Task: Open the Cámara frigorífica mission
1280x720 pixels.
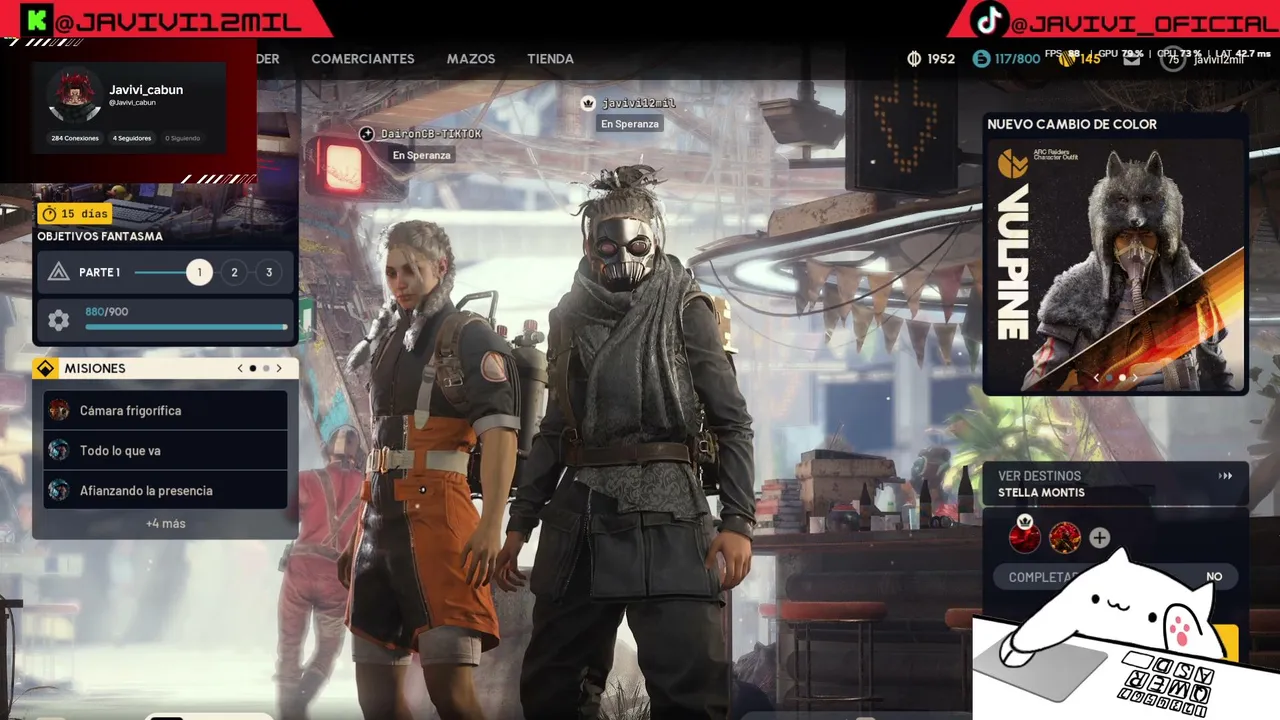Action: click(166, 410)
